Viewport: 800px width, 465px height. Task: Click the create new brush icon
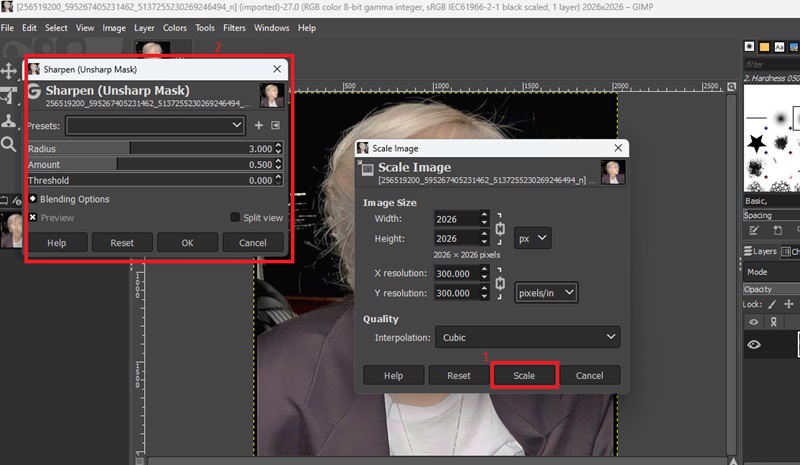pyautogui.click(x=777, y=230)
